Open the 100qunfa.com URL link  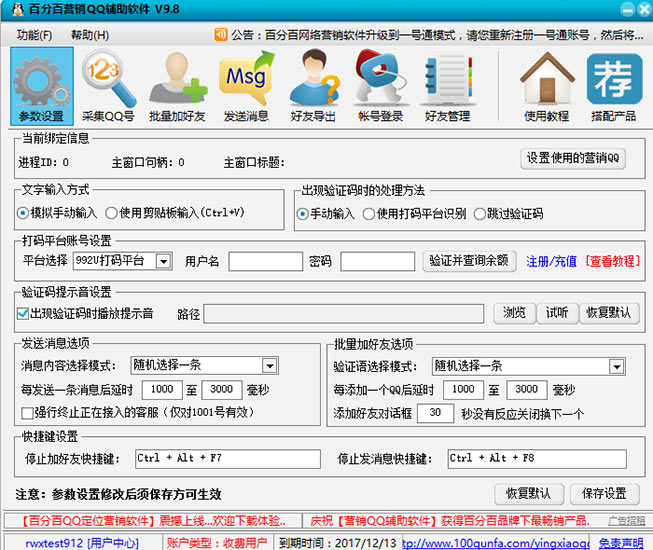click(x=496, y=543)
